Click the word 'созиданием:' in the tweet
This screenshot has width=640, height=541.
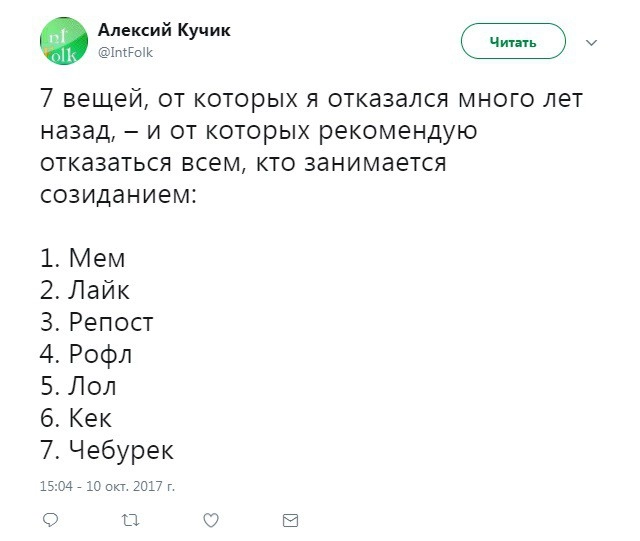(x=119, y=194)
